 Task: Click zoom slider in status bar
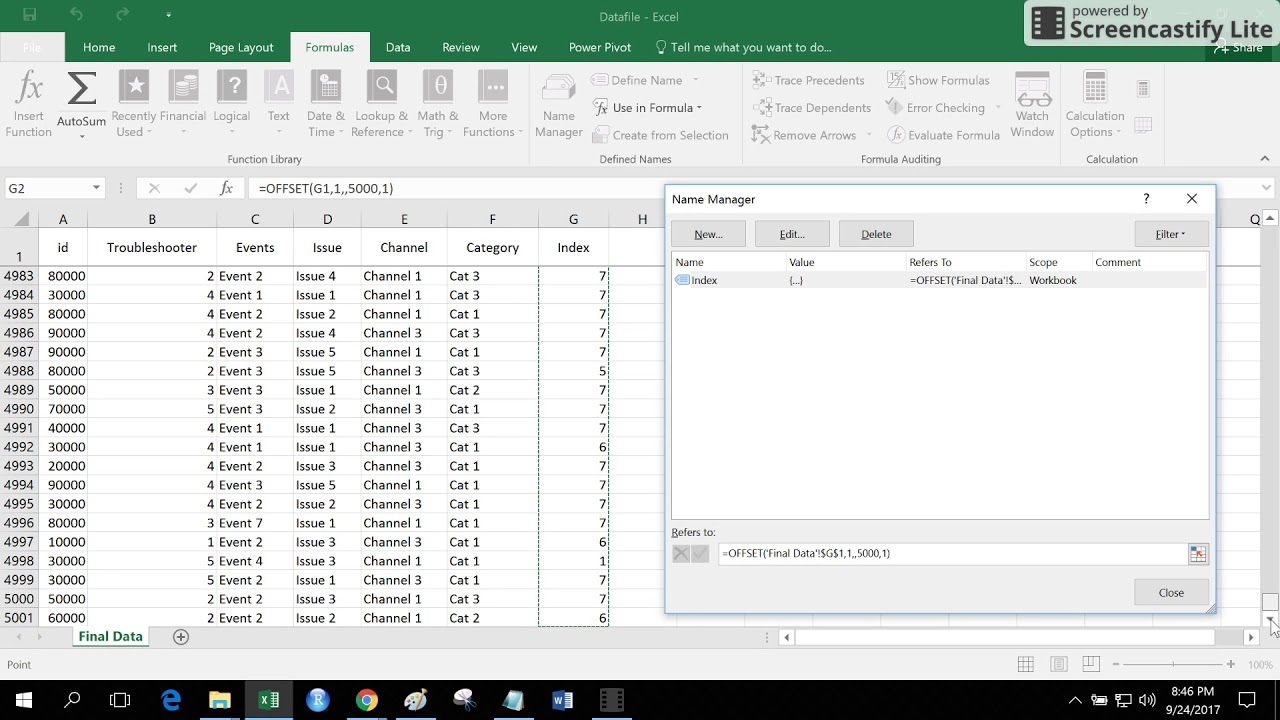pos(1174,664)
